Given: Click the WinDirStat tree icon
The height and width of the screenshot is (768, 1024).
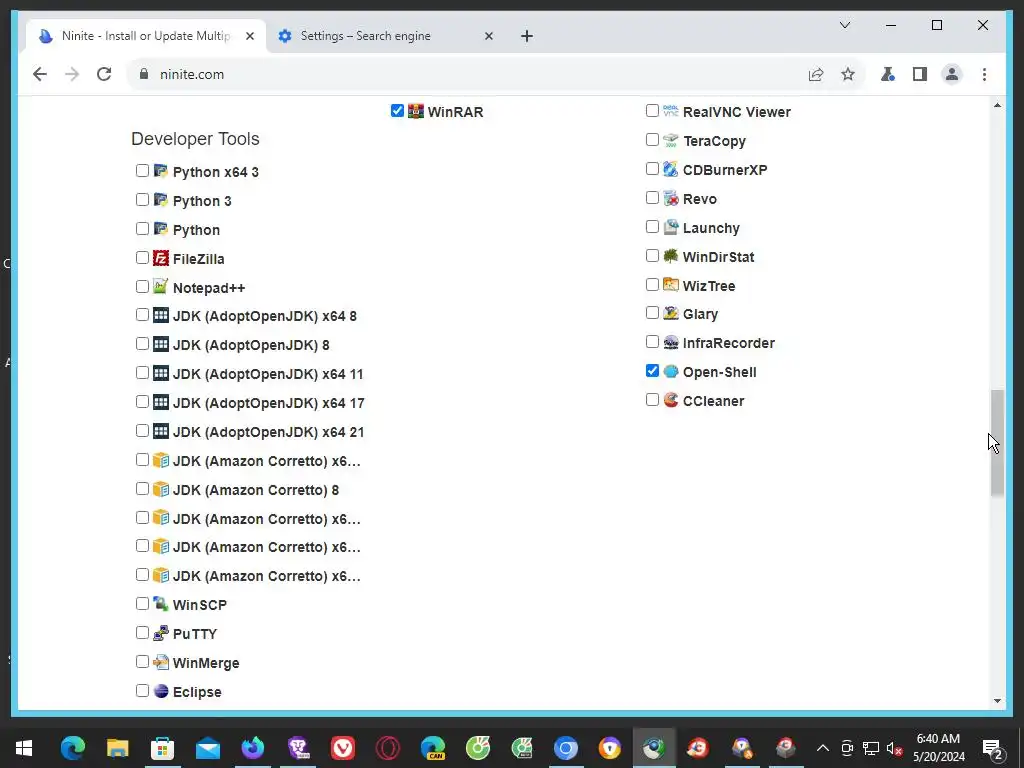Looking at the screenshot, I should click(671, 256).
